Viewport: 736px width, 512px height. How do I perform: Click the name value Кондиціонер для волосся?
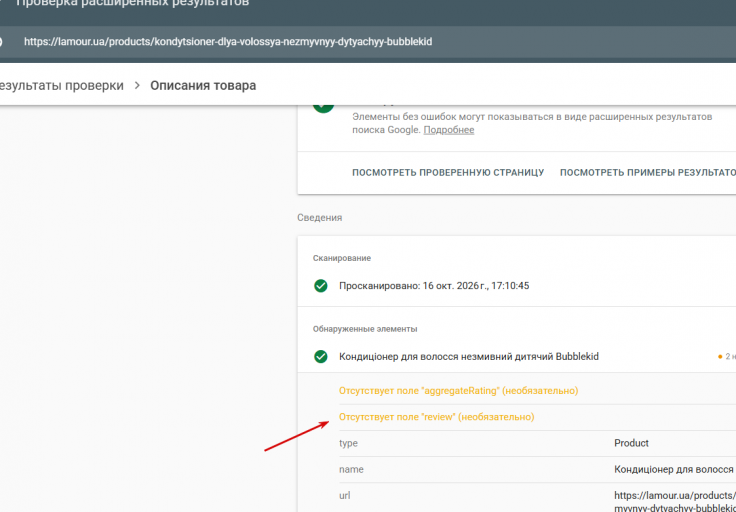[674, 469]
